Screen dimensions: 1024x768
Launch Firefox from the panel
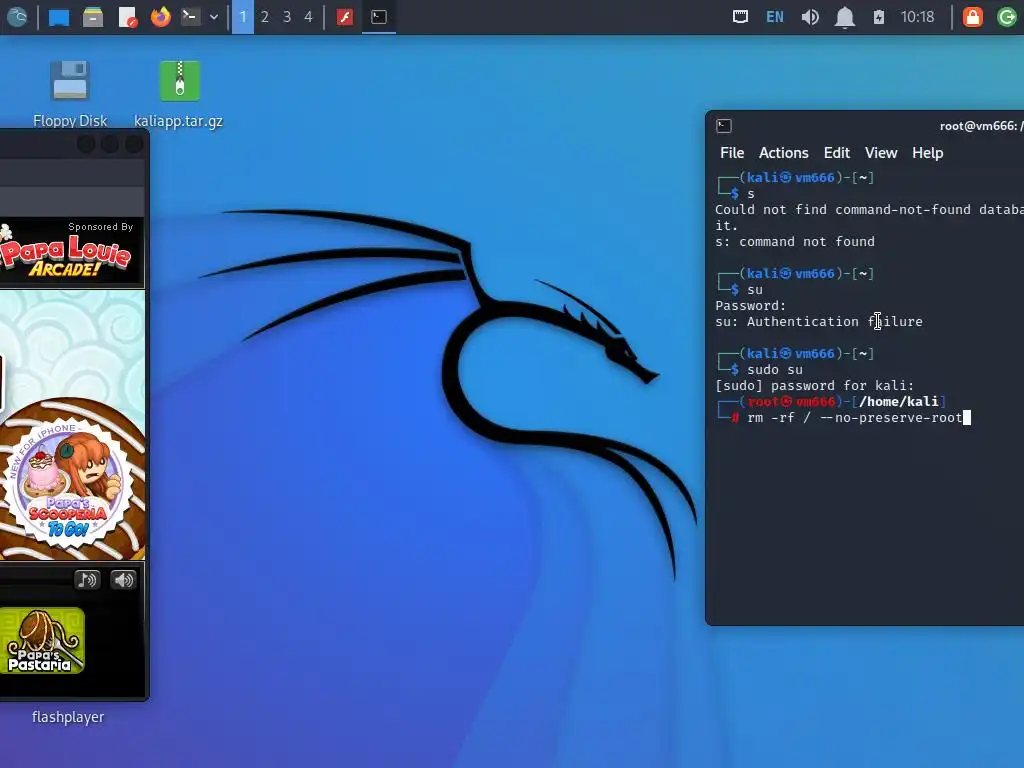[x=161, y=17]
